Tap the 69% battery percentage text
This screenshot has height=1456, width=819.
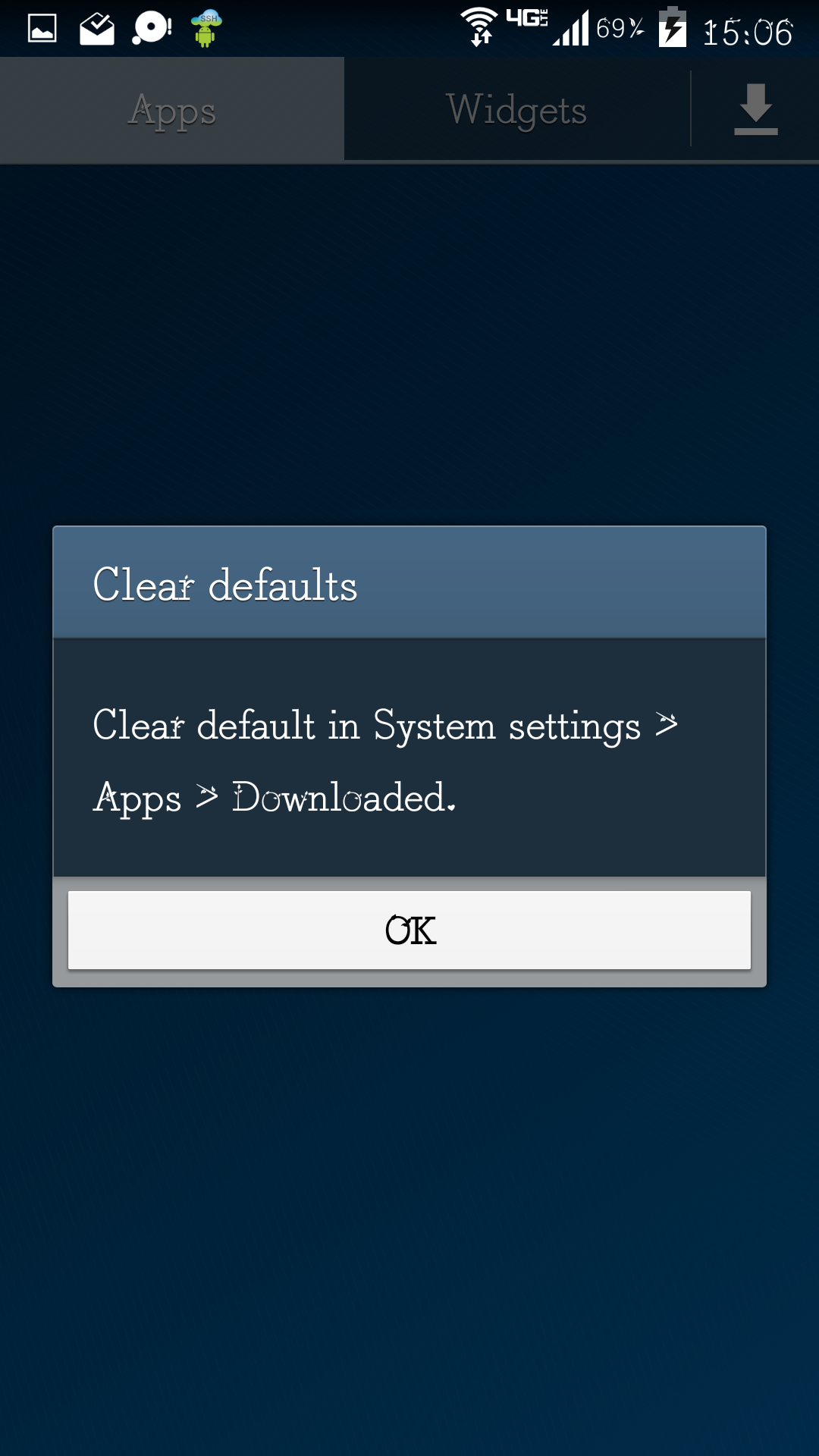point(620,29)
